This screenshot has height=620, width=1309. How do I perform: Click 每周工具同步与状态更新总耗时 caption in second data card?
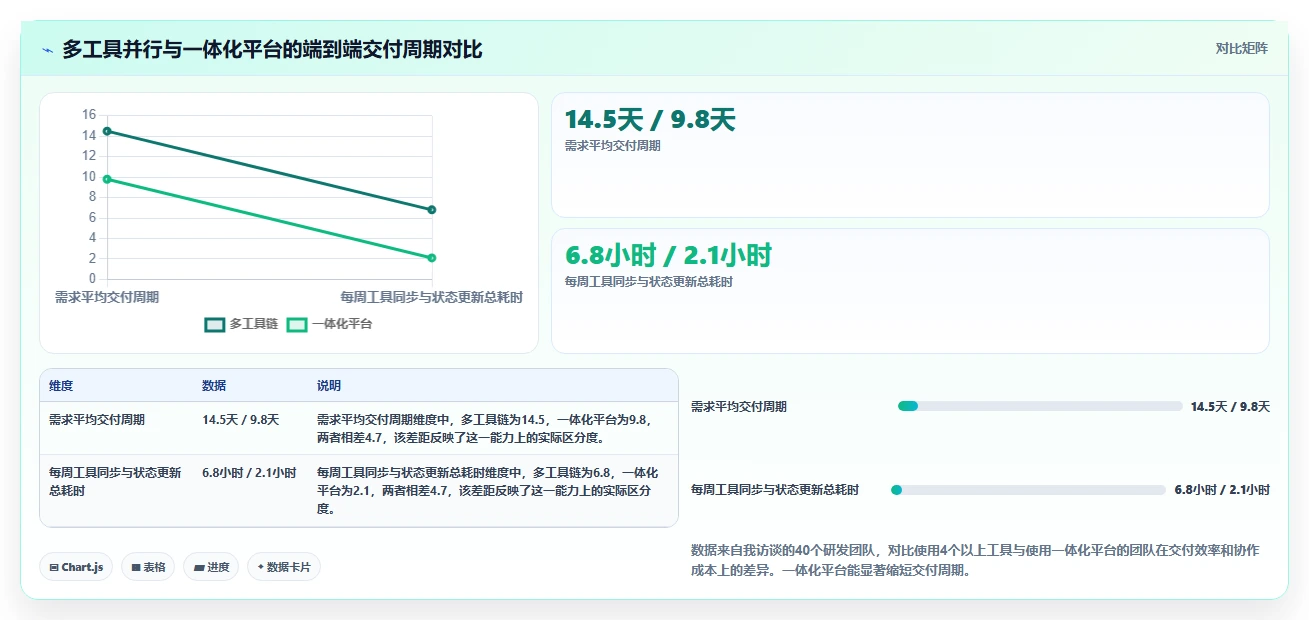tap(649, 282)
